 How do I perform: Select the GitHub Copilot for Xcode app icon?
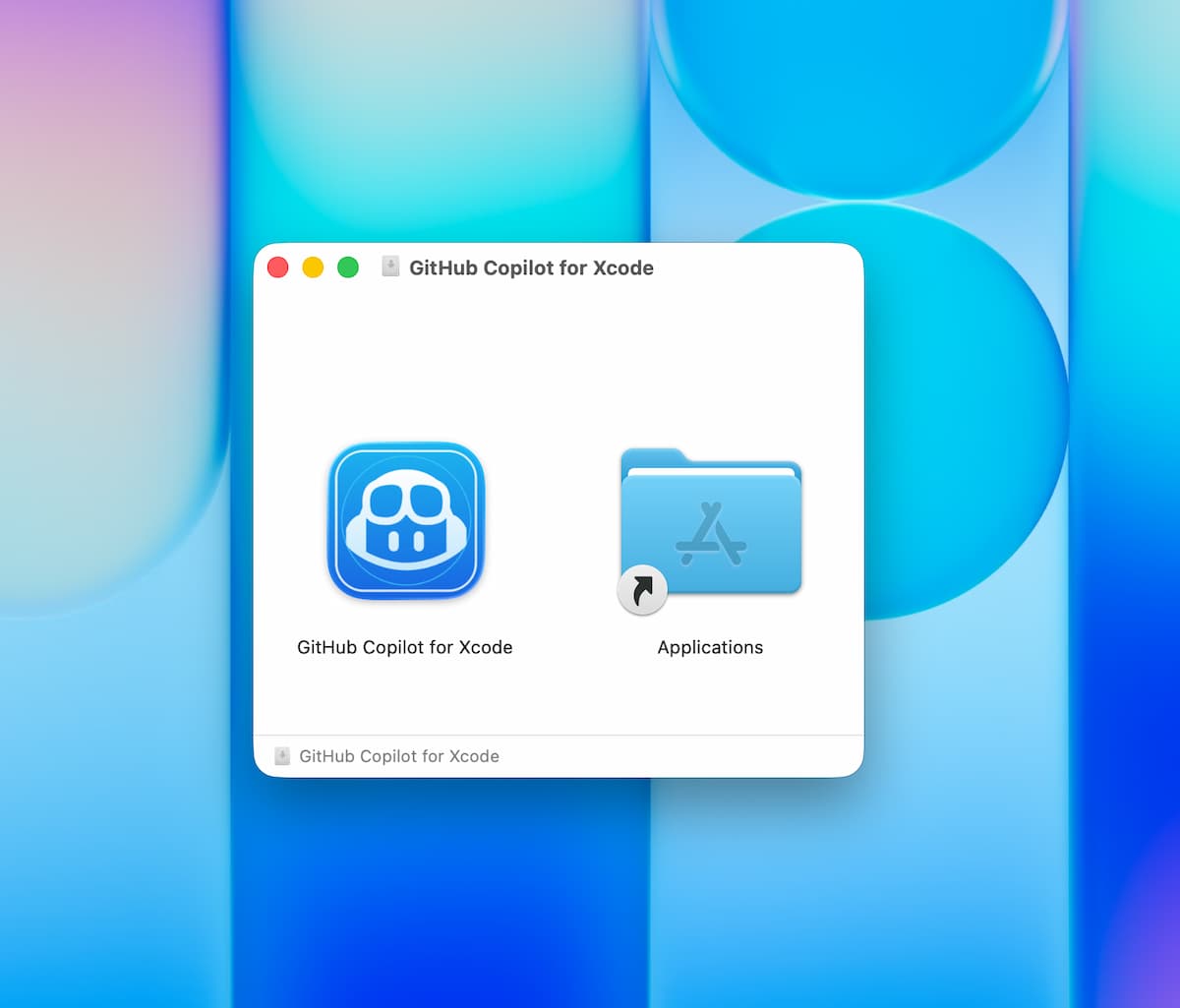point(405,520)
